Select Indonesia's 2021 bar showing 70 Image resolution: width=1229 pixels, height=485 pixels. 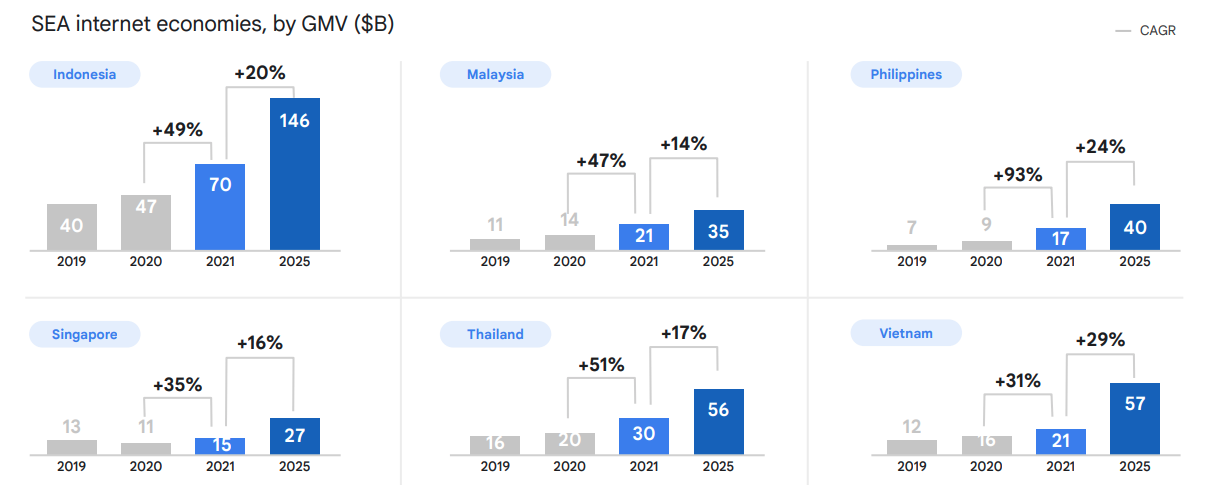click(x=220, y=207)
